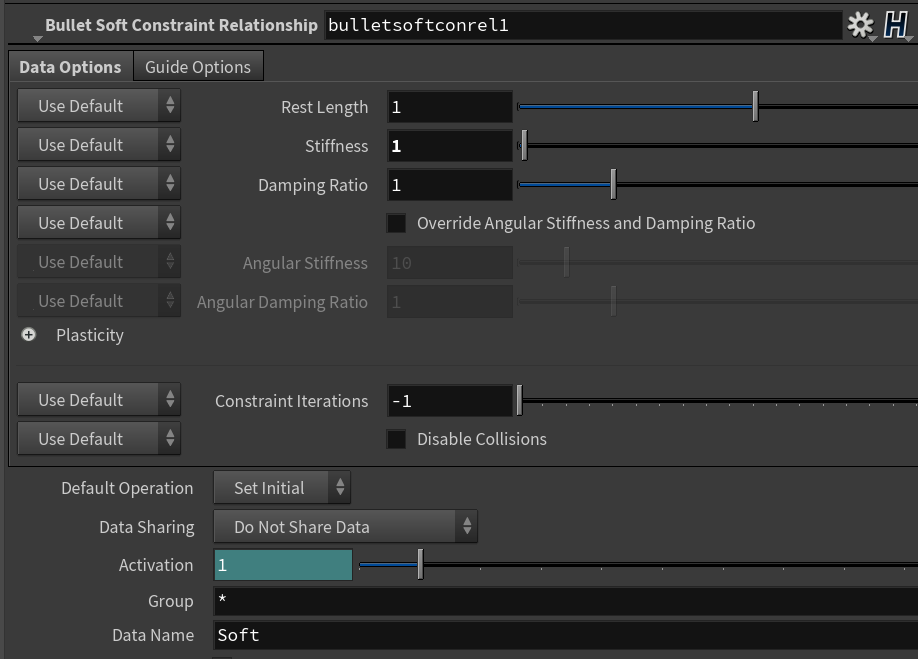Viewport: 918px width, 659px height.
Task: Click the Data Sharing label
Action: click(146, 527)
